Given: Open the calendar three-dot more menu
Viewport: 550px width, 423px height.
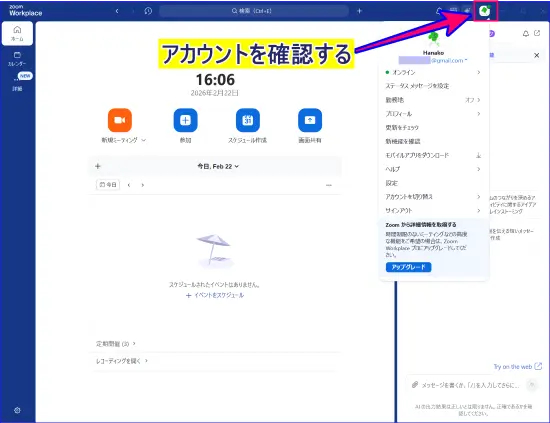Looking at the screenshot, I should tap(329, 185).
